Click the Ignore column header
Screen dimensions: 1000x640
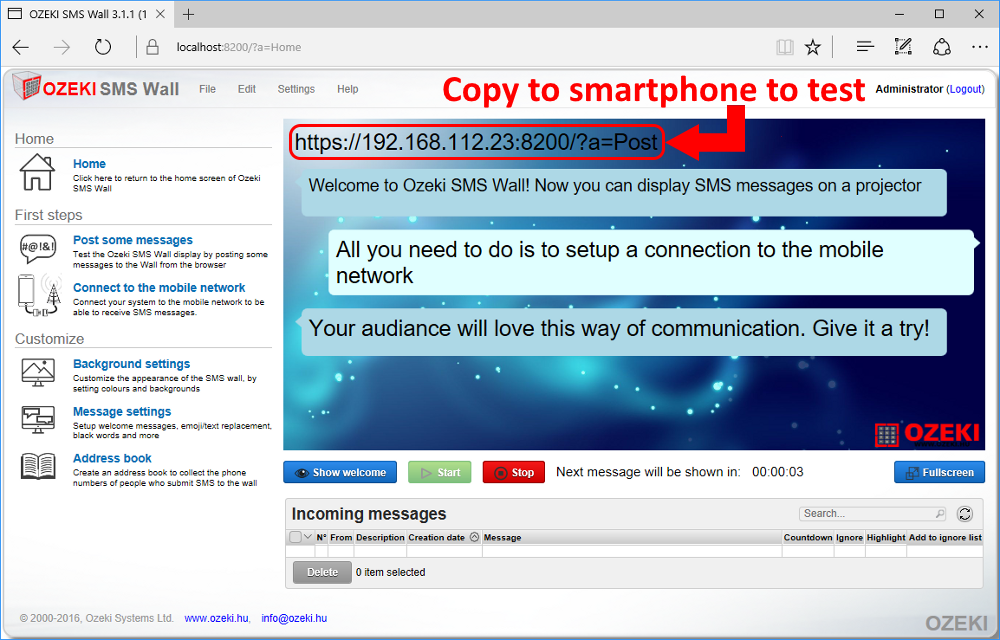click(849, 537)
